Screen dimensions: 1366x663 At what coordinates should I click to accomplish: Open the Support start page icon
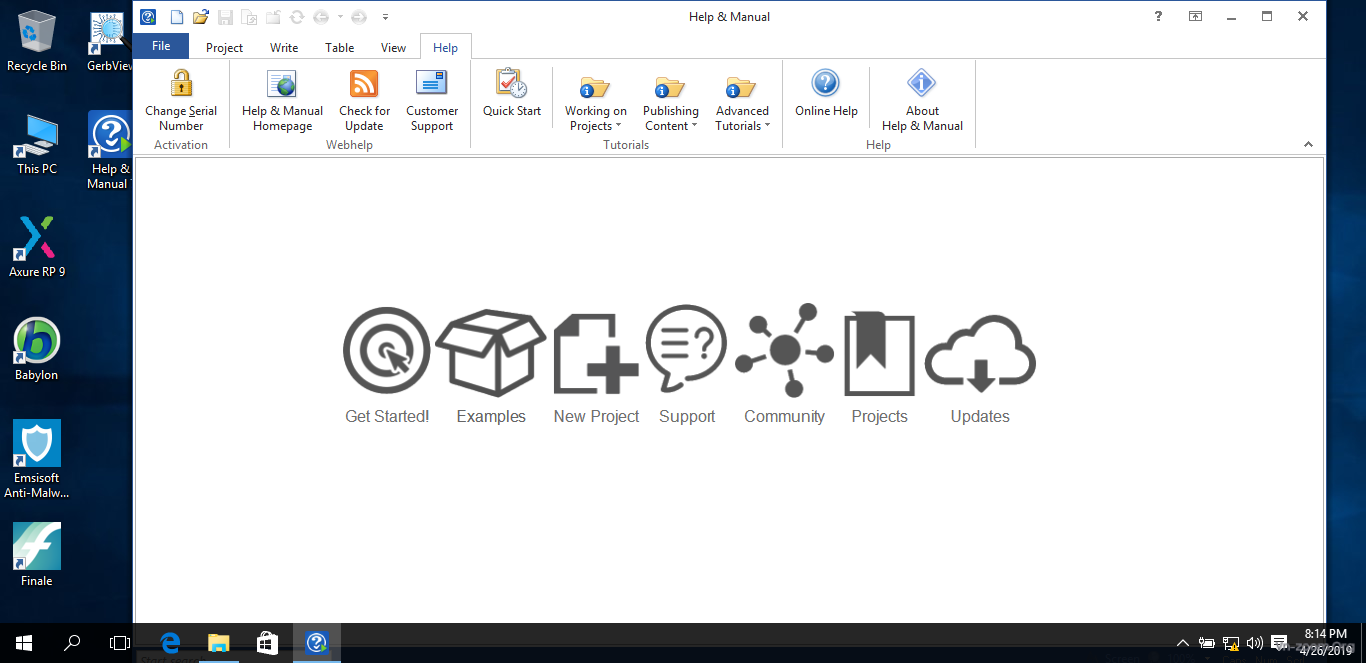[686, 350]
